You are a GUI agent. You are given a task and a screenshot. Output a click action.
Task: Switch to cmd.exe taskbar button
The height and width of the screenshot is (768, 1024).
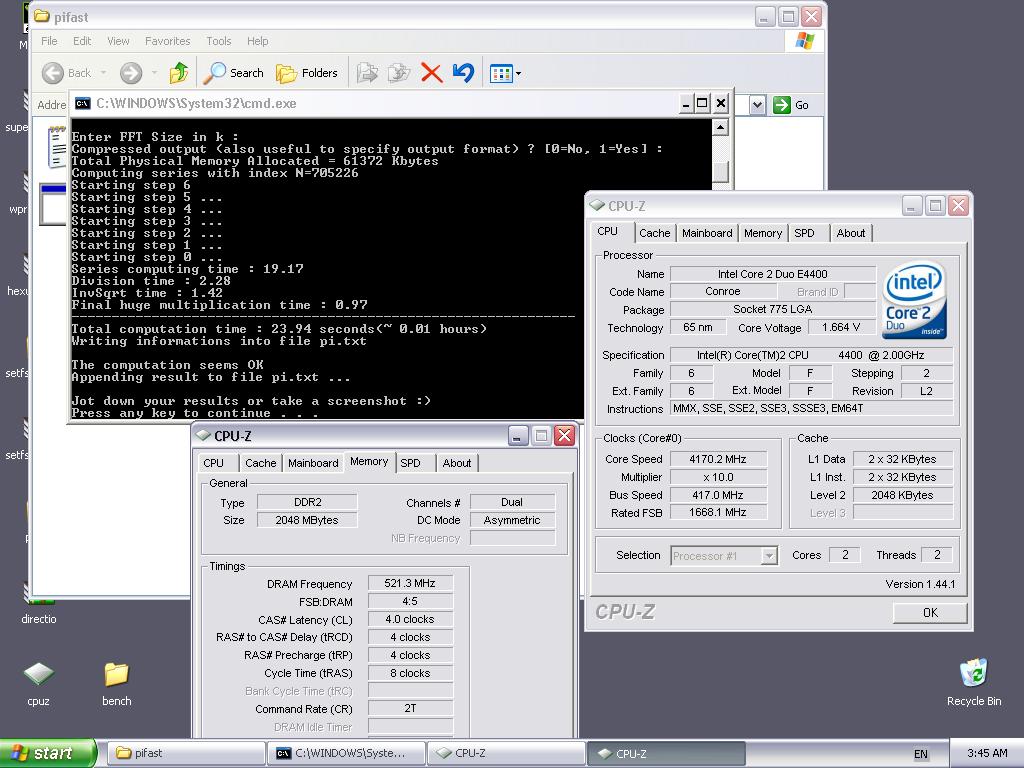click(346, 753)
